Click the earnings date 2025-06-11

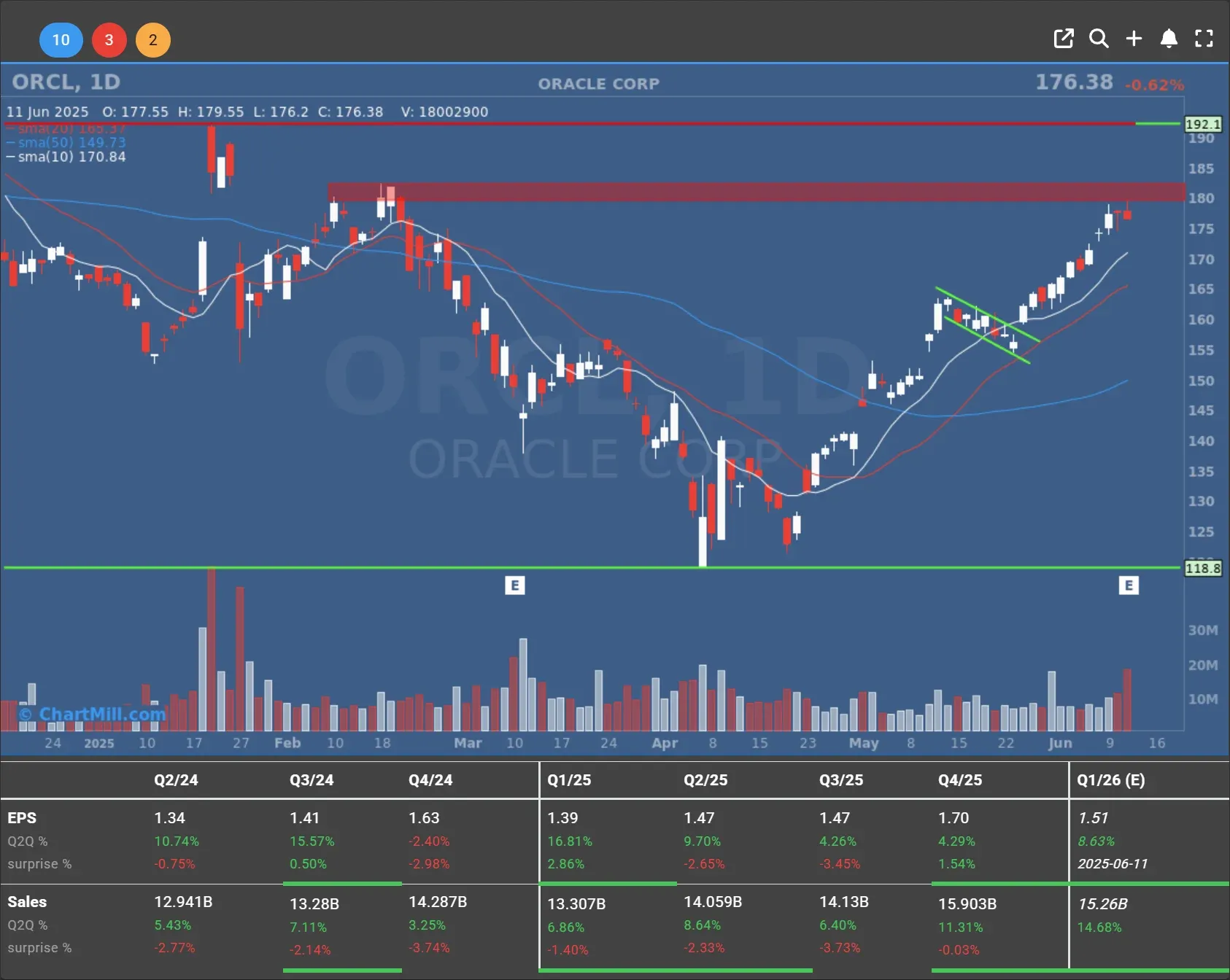(x=1113, y=863)
